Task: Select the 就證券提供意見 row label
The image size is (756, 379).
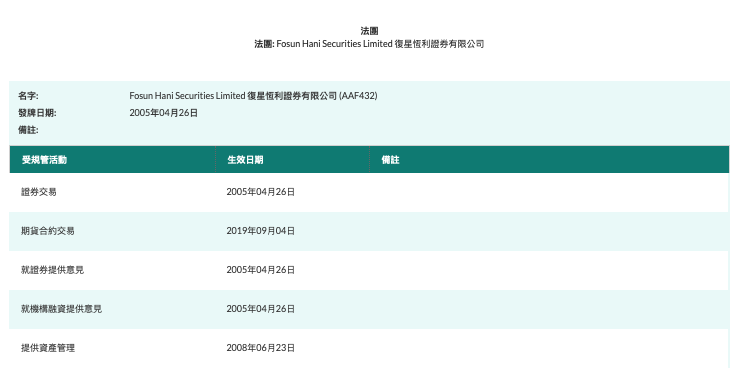Action: coord(52,270)
